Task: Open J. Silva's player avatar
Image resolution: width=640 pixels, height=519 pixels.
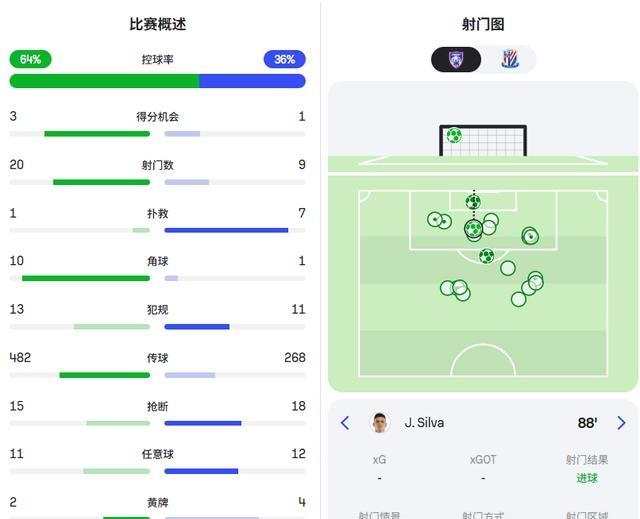Action: (x=379, y=423)
